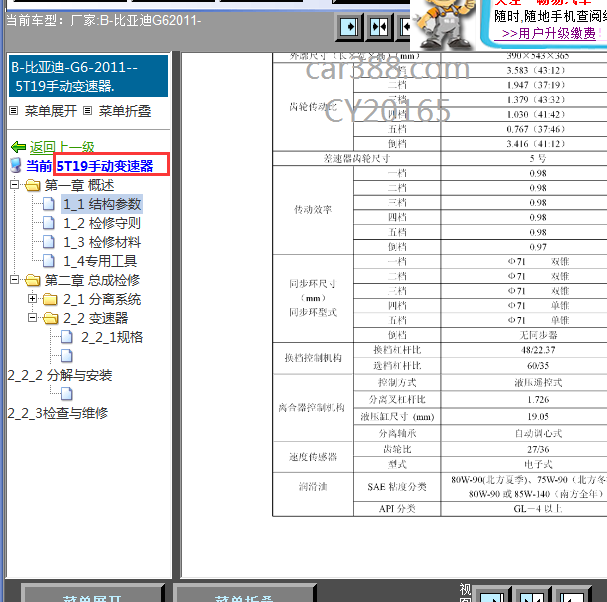Click page icon for 1_1 结构参数

click(48, 204)
